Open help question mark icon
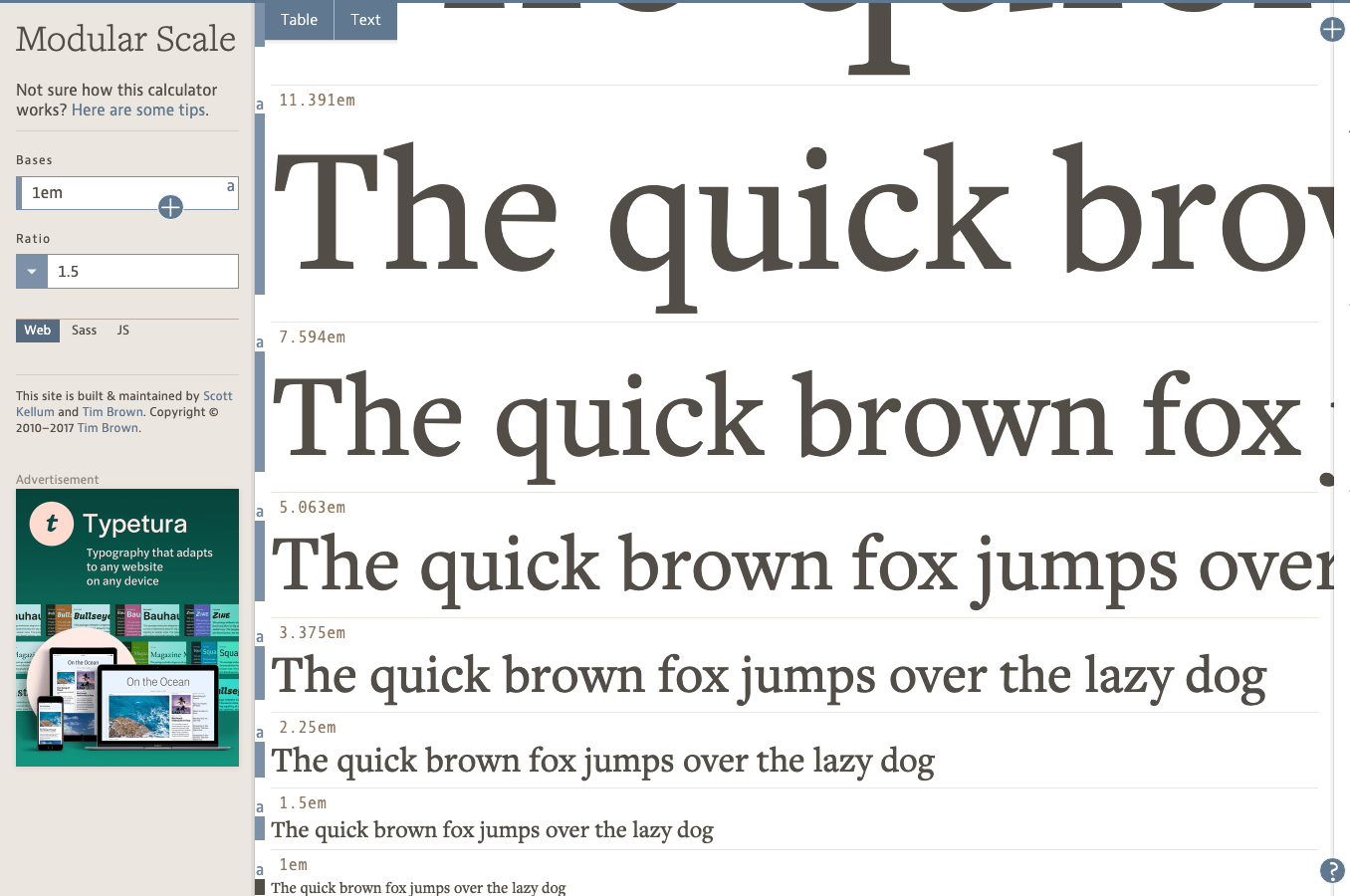 point(1332,870)
